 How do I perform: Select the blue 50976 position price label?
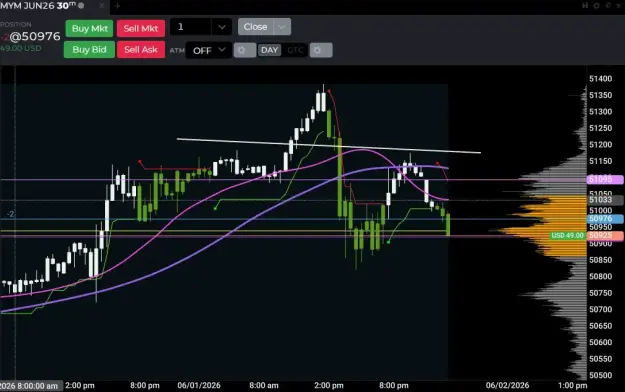pyautogui.click(x=605, y=219)
